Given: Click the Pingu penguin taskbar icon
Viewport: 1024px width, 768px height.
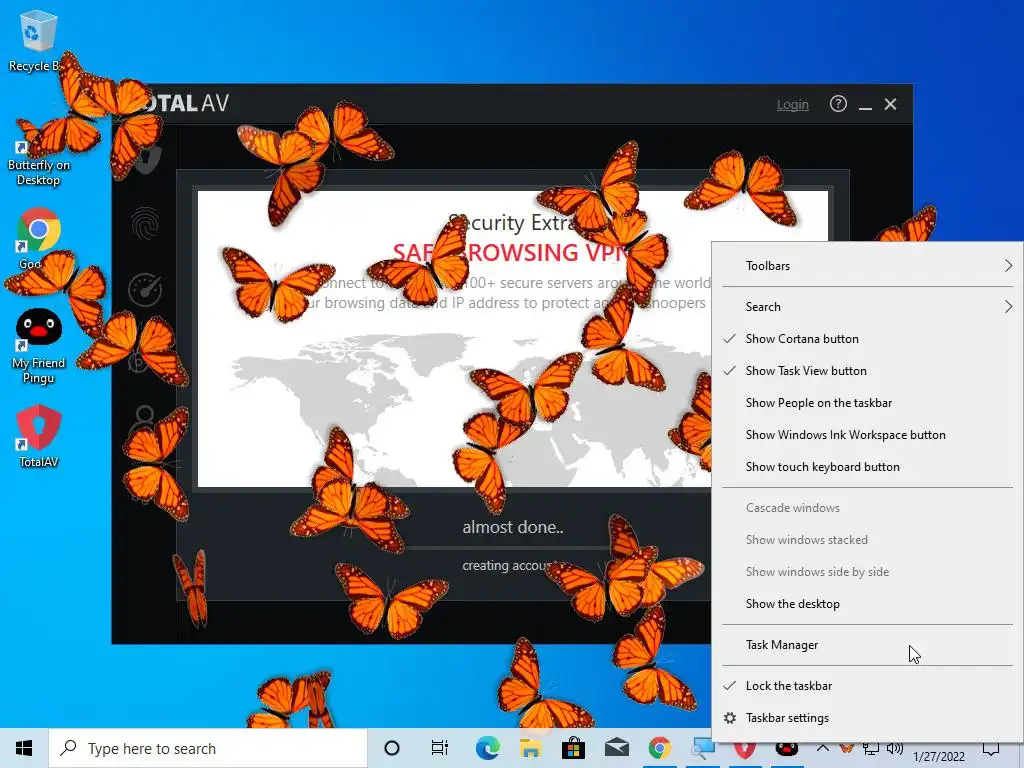Looking at the screenshot, I should pos(786,751).
